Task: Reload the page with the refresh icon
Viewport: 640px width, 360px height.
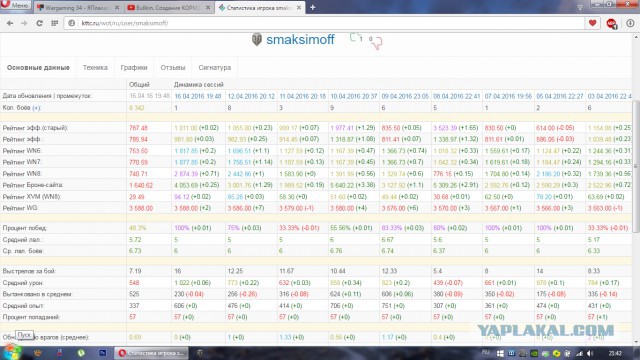Action: pyautogui.click(x=39, y=23)
